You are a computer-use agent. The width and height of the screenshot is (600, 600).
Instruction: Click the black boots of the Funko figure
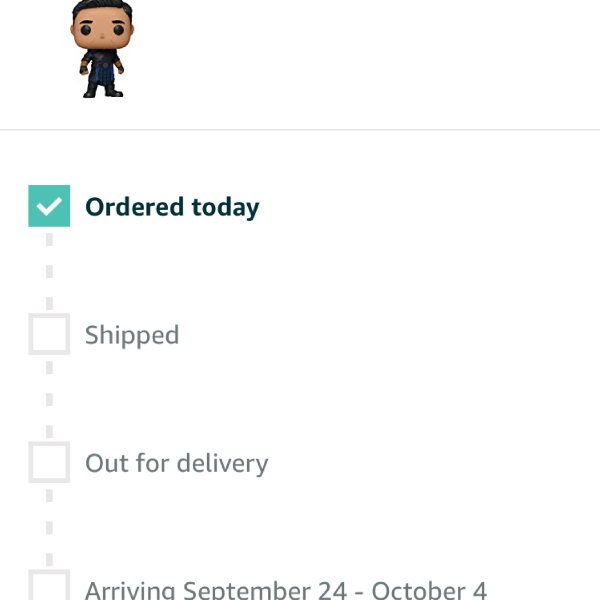tap(103, 91)
